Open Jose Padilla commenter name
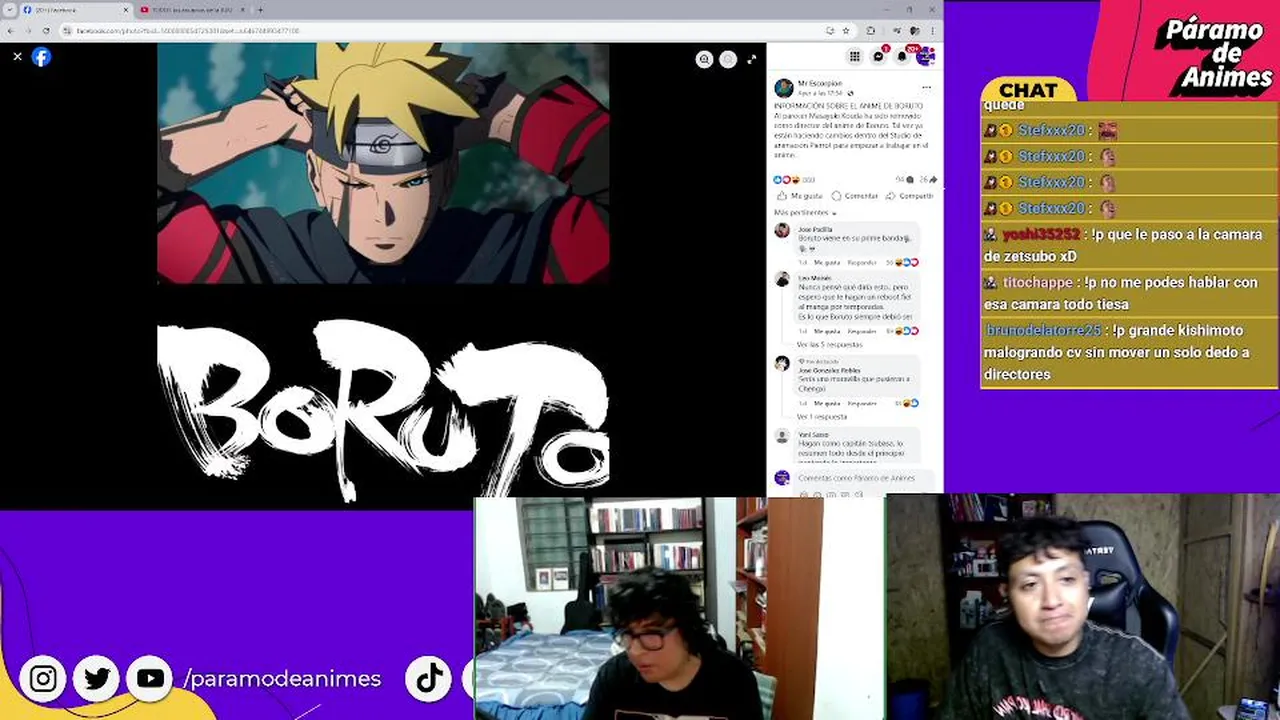The width and height of the screenshot is (1280, 720). tap(815, 230)
